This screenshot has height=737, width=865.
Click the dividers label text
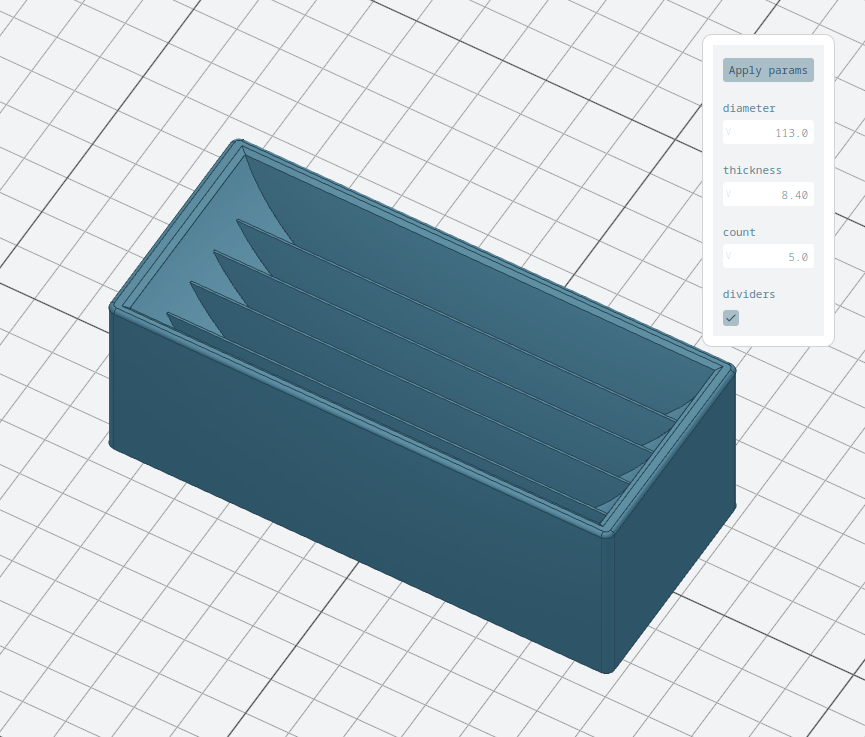point(749,294)
